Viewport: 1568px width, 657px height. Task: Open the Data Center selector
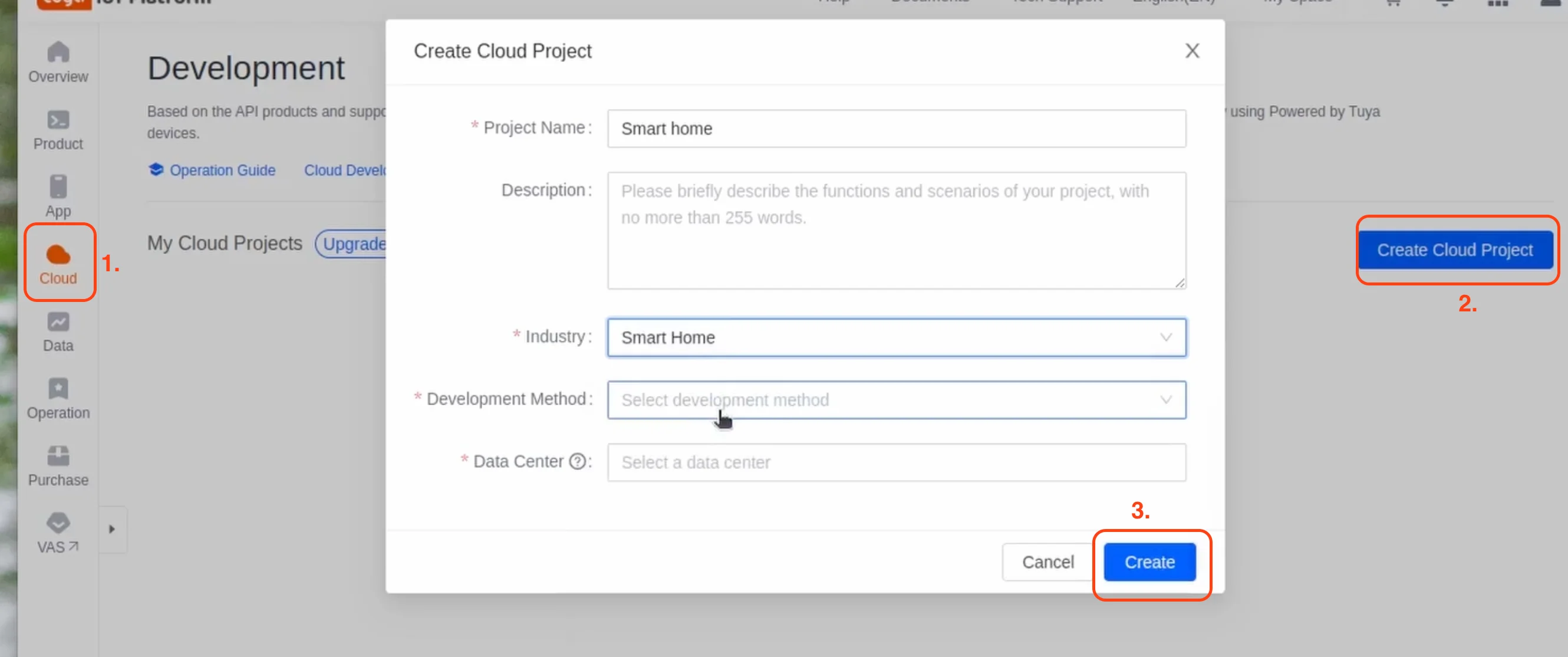896,462
